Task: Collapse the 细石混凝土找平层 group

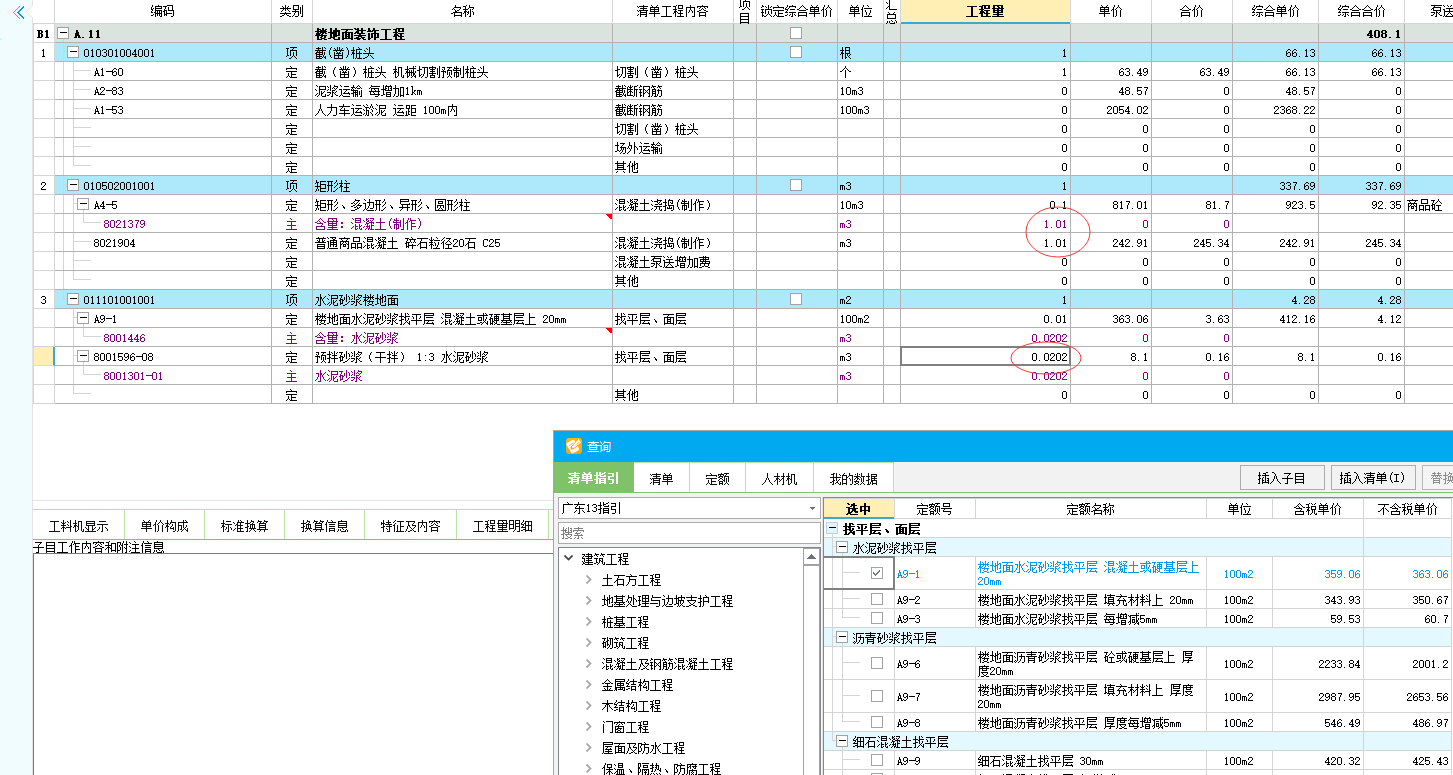Action: (842, 742)
